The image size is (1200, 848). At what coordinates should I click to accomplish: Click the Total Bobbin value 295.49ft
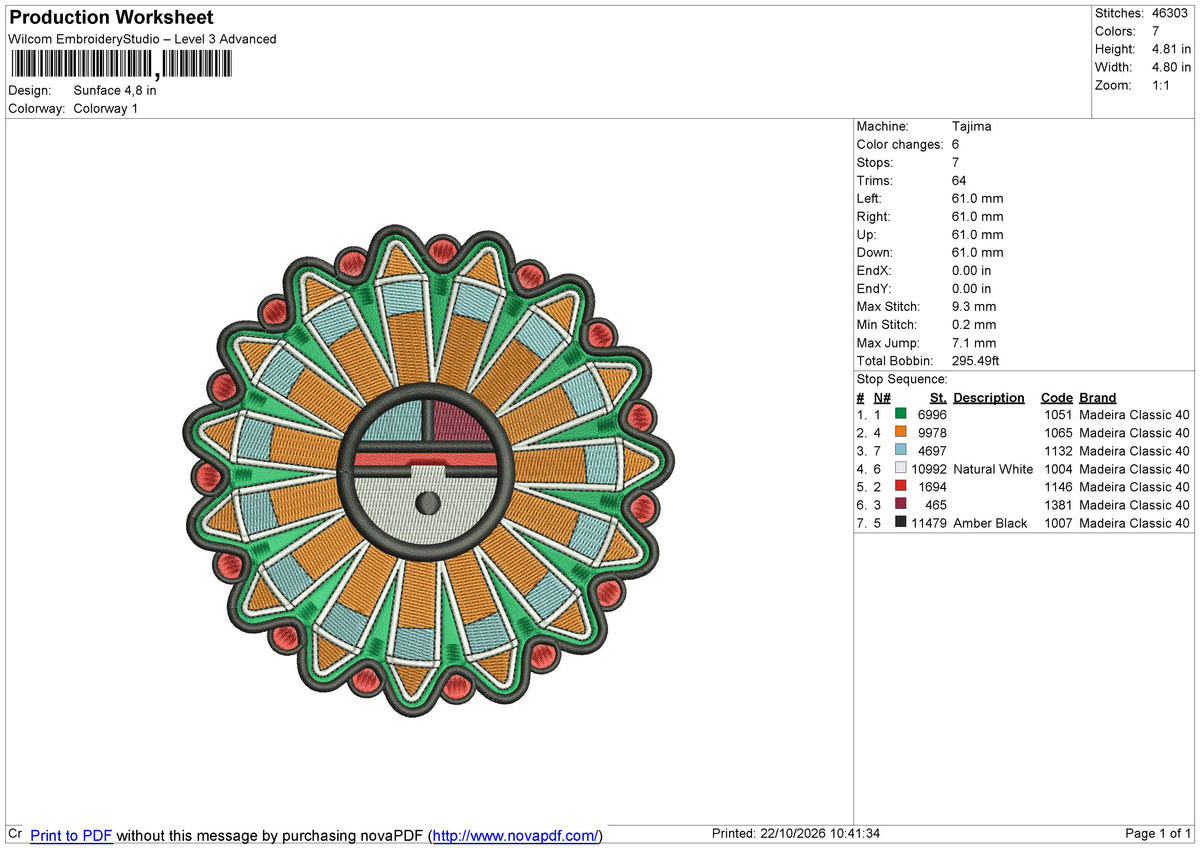tap(976, 360)
